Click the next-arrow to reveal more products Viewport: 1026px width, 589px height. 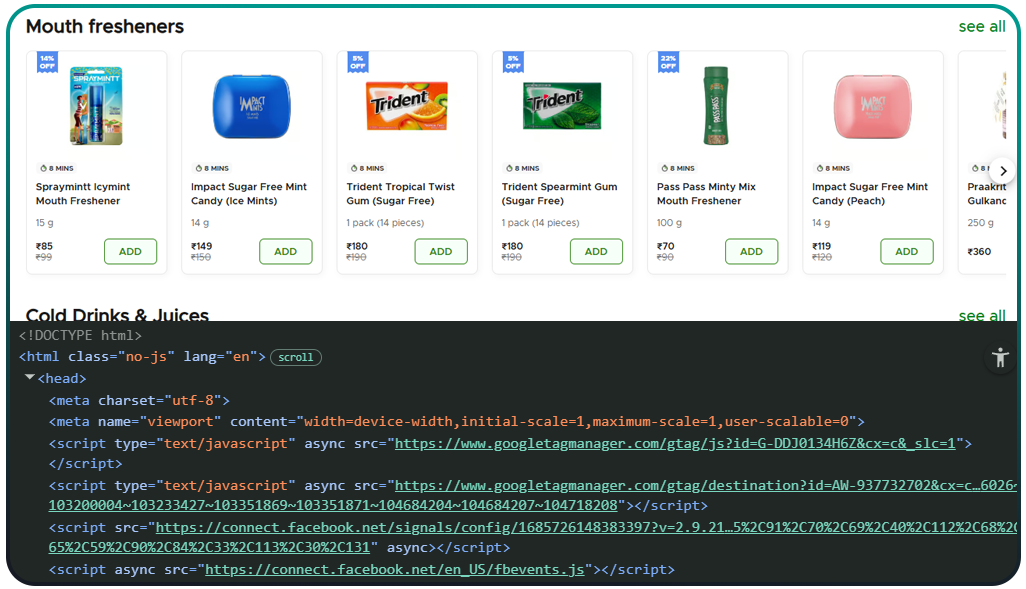1003,170
